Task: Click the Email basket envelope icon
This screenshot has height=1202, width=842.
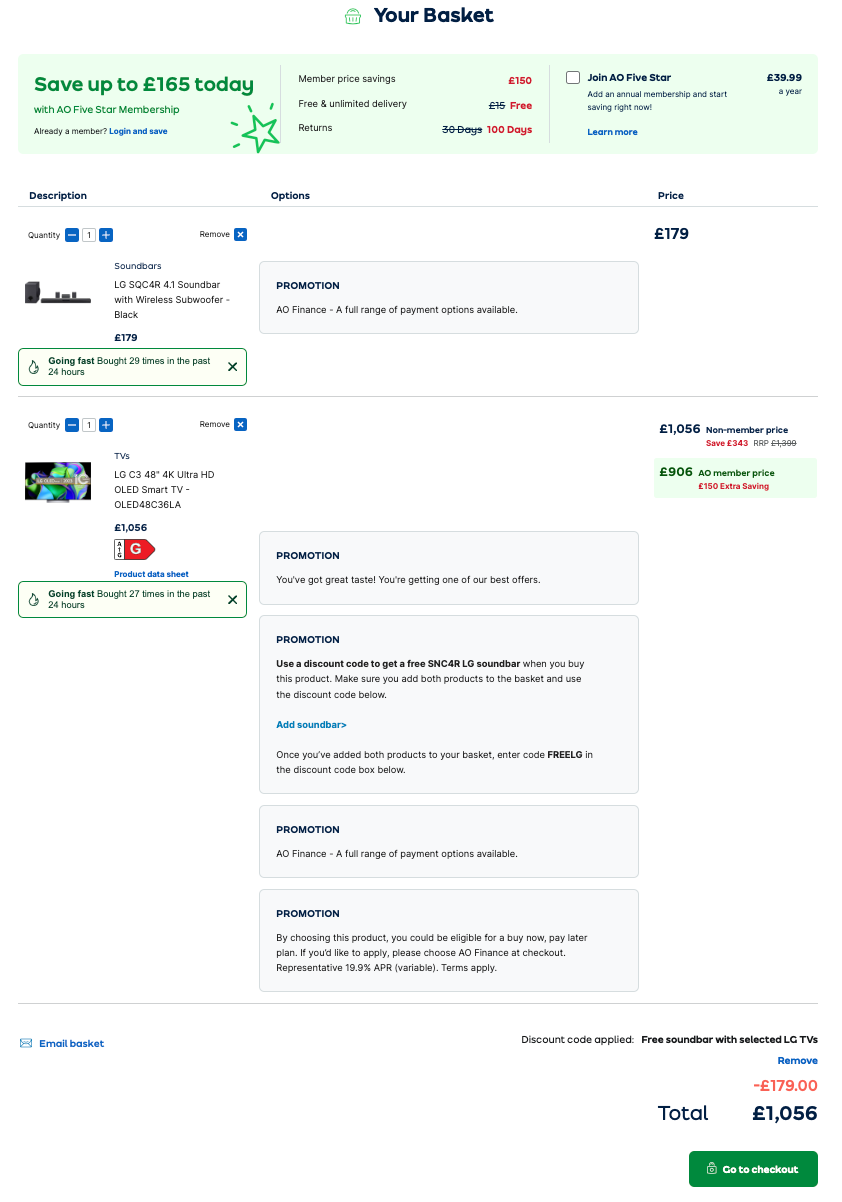Action: [x=26, y=1044]
